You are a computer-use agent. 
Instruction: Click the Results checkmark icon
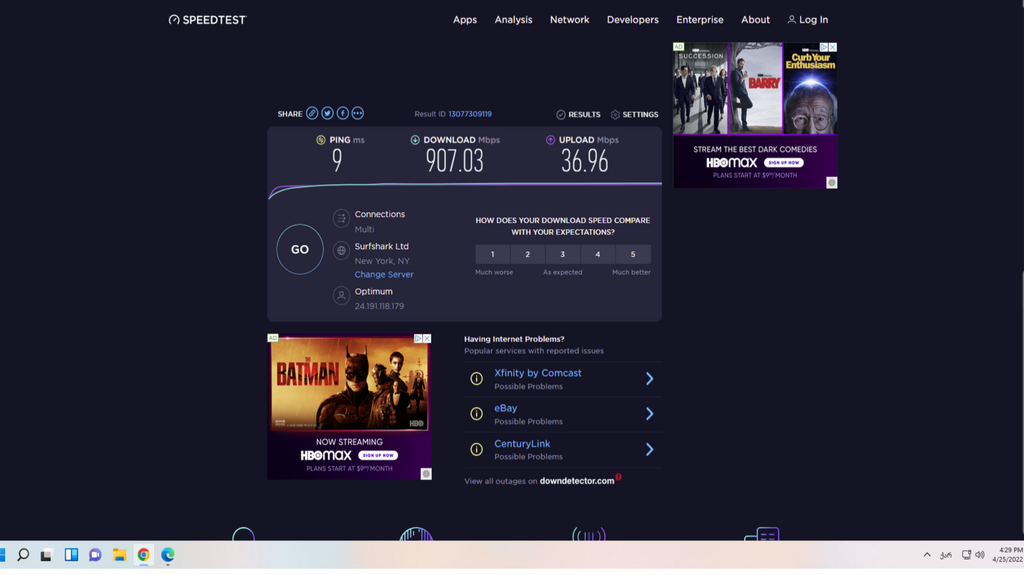pyautogui.click(x=560, y=114)
